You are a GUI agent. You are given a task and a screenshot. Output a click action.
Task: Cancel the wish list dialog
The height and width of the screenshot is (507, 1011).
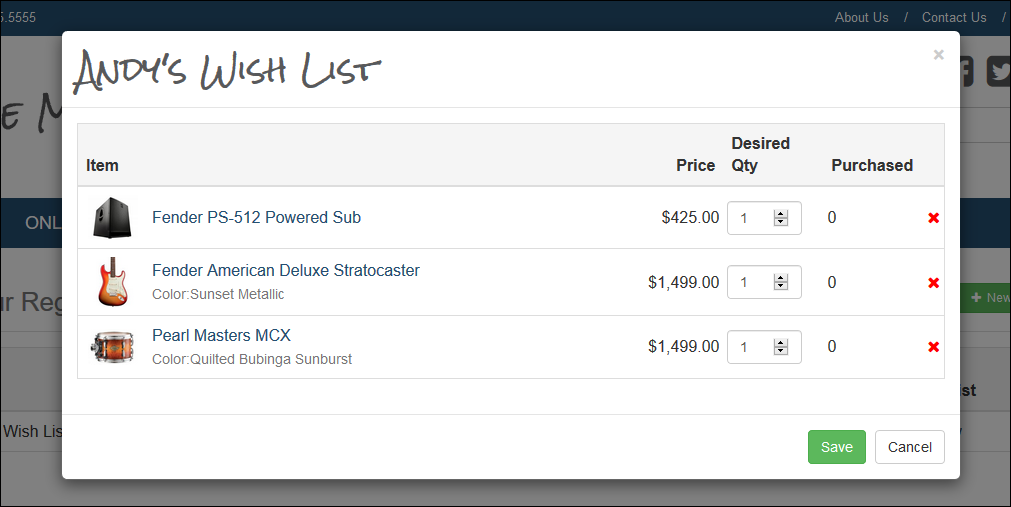(909, 447)
